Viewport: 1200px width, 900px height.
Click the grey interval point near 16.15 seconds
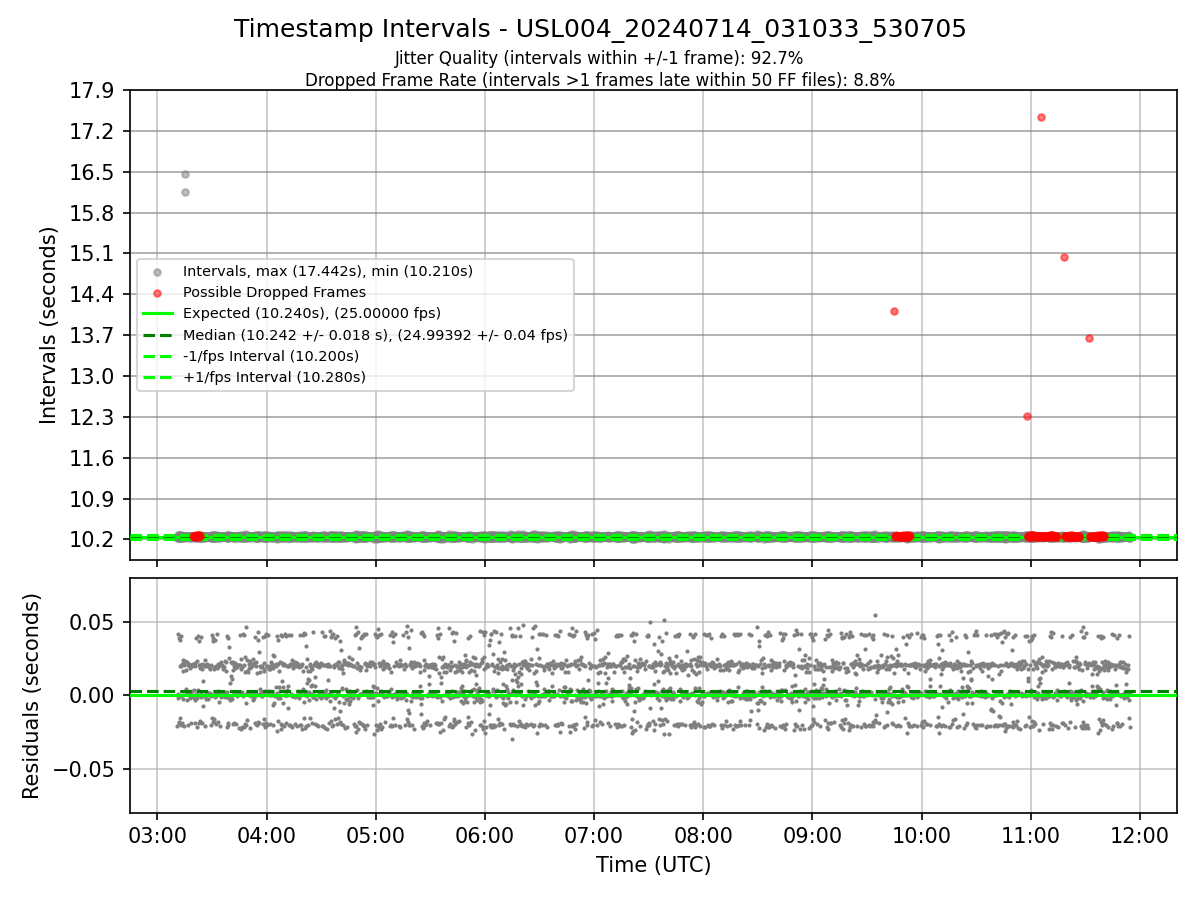[x=185, y=192]
